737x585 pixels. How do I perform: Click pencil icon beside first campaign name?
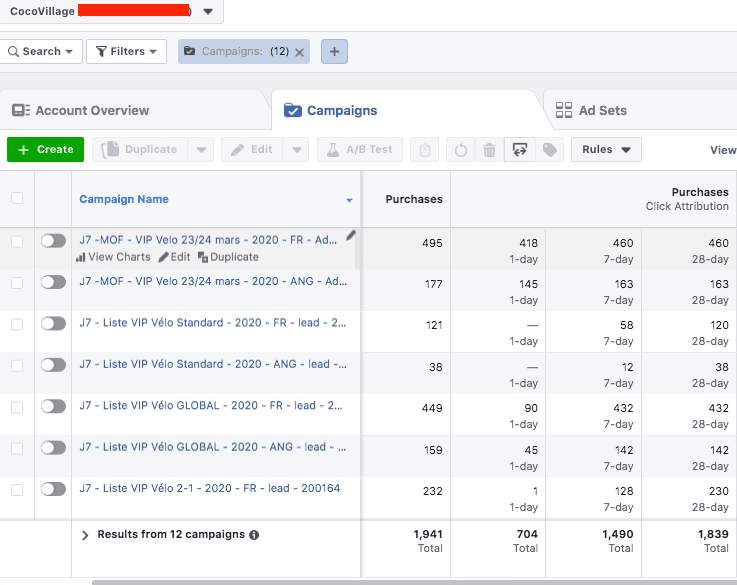(351, 235)
